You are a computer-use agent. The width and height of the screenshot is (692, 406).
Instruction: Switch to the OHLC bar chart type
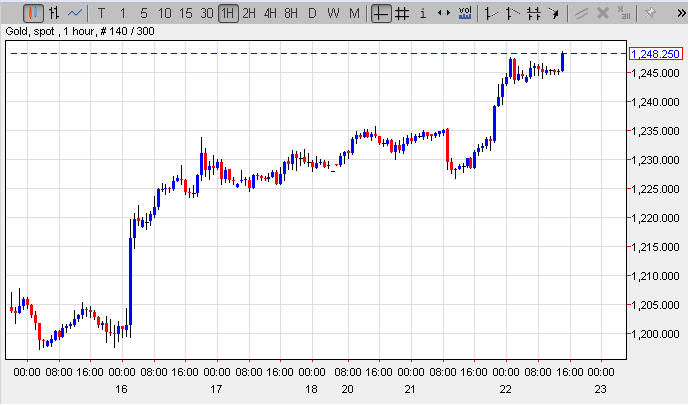[54, 13]
